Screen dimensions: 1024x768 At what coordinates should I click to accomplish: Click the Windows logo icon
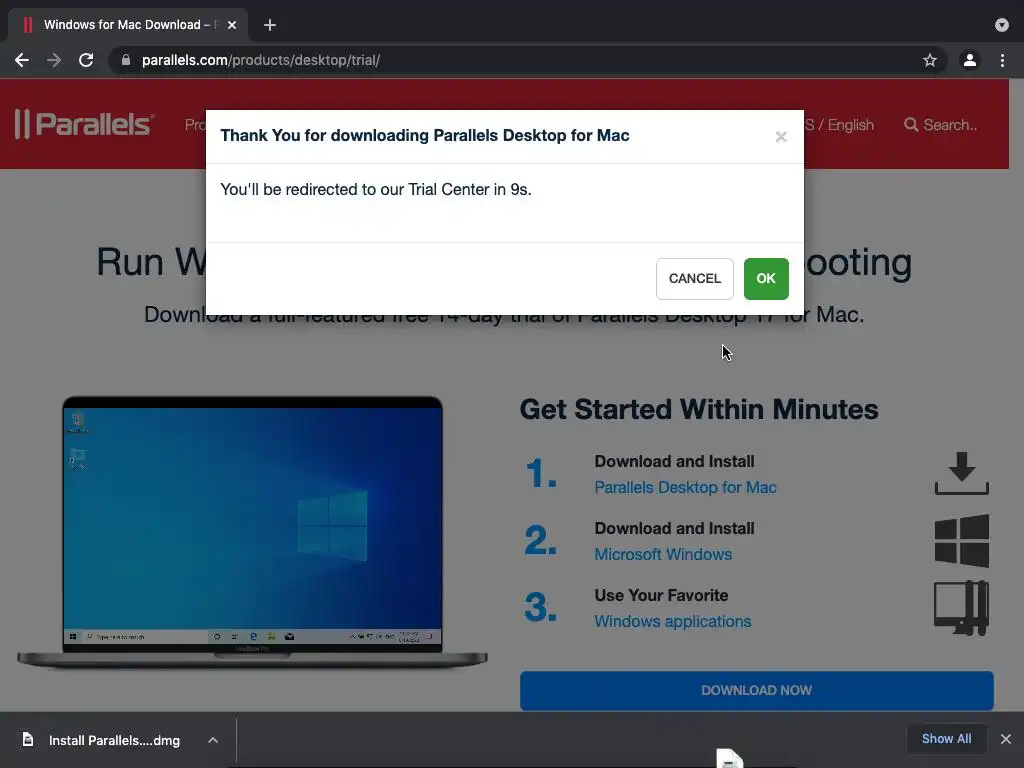click(961, 541)
